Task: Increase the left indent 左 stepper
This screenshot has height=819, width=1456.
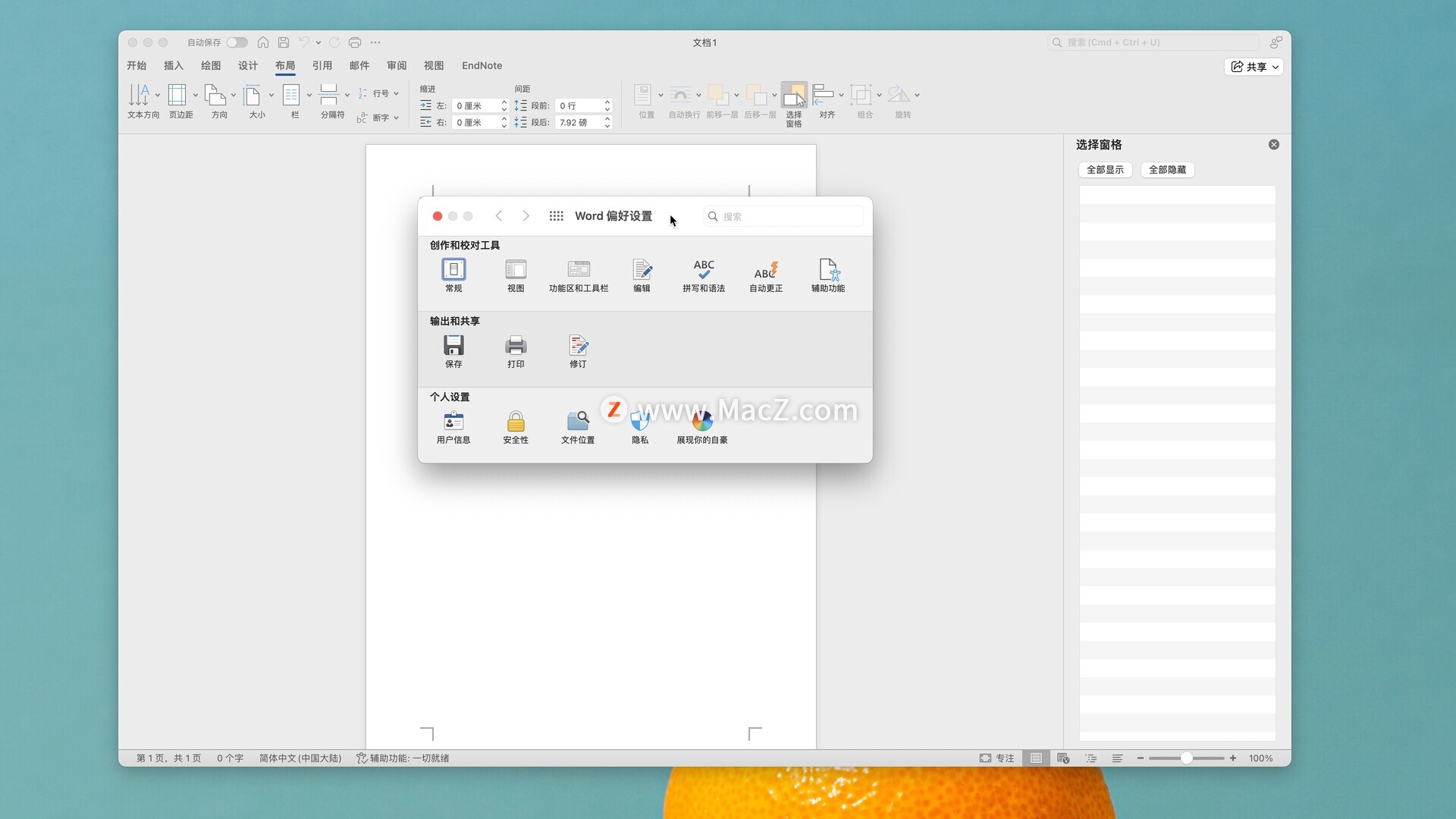Action: tap(504, 102)
